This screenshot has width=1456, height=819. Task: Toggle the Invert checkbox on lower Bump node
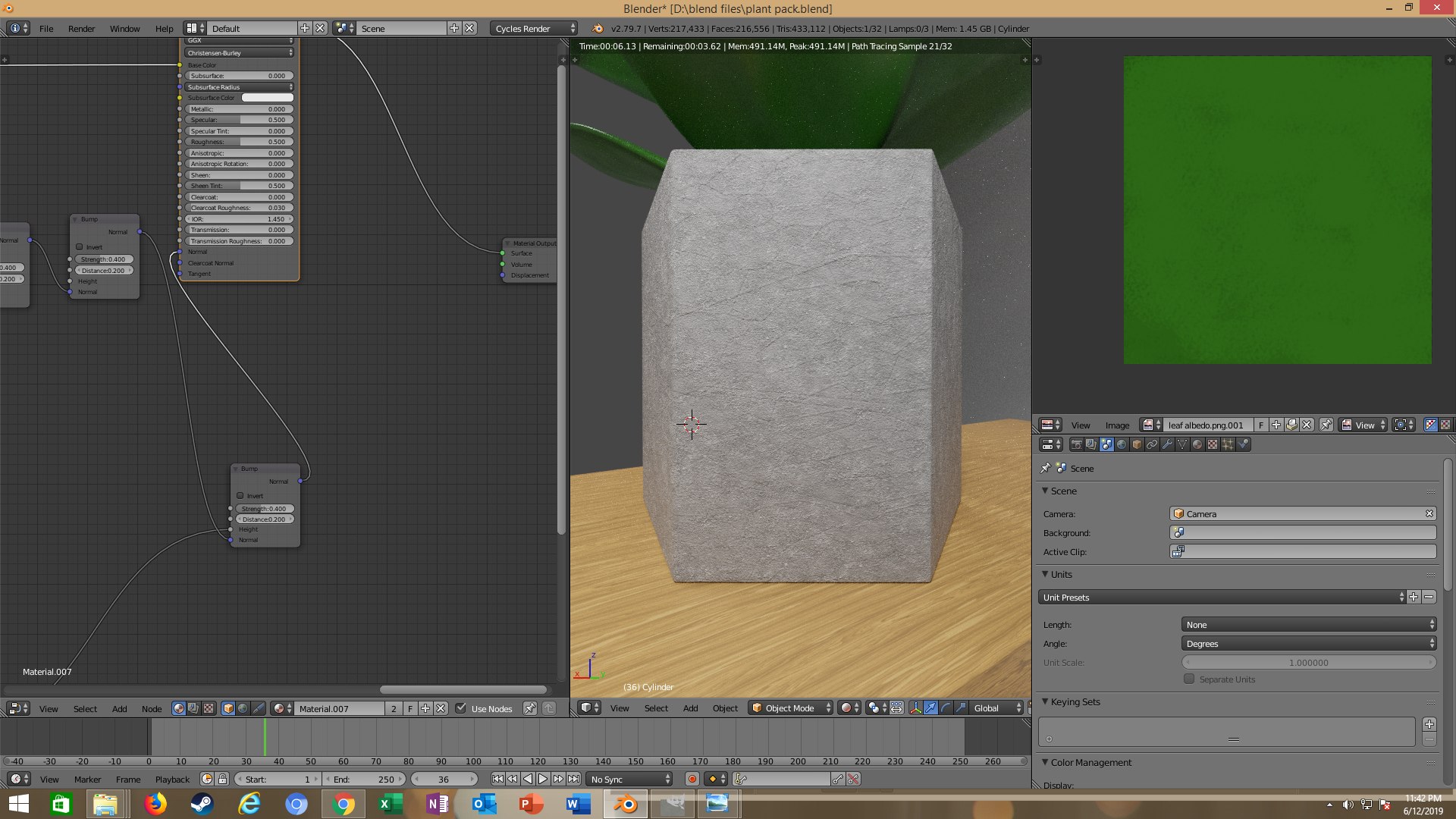(x=240, y=496)
